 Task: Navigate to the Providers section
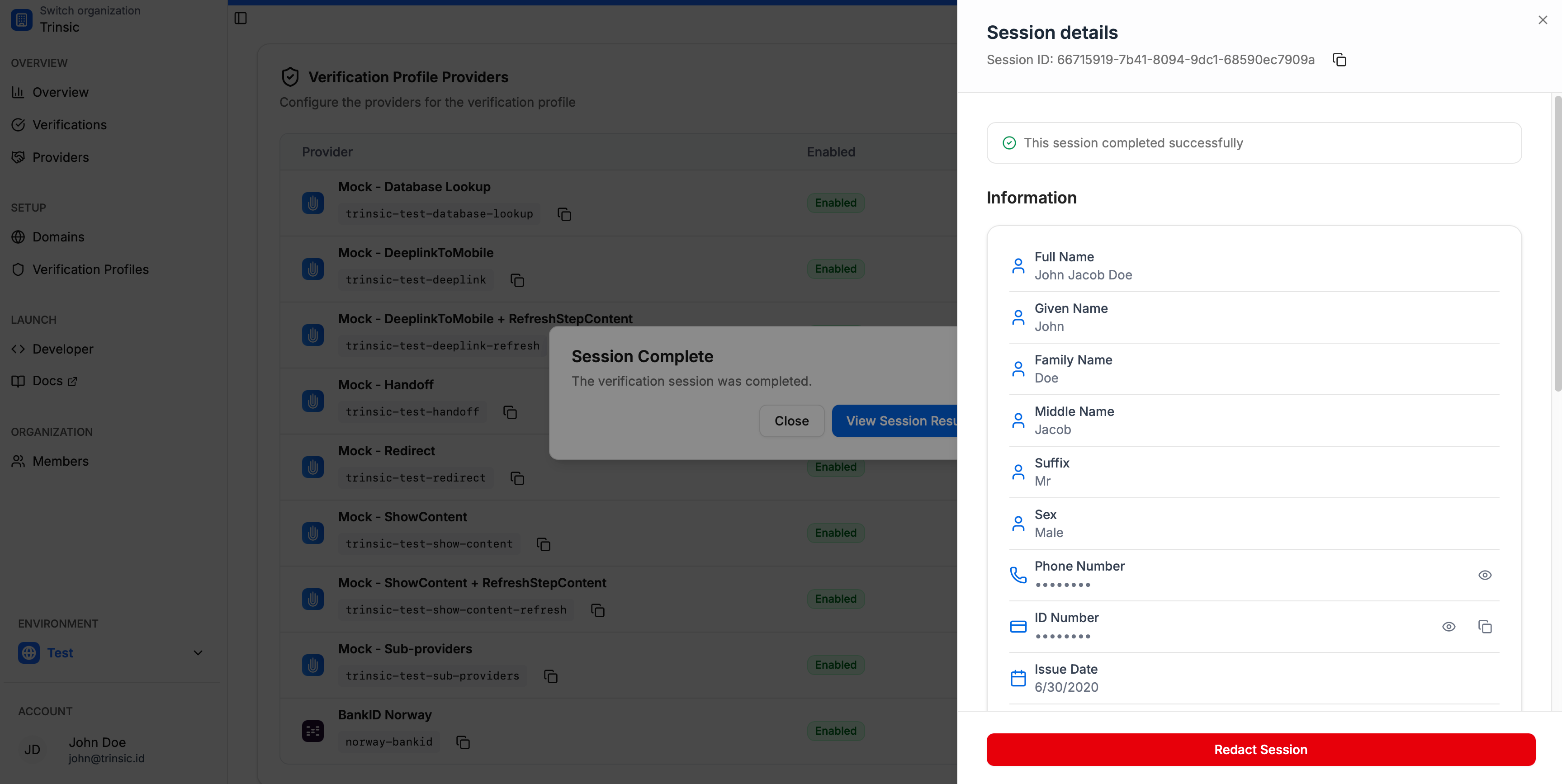61,157
